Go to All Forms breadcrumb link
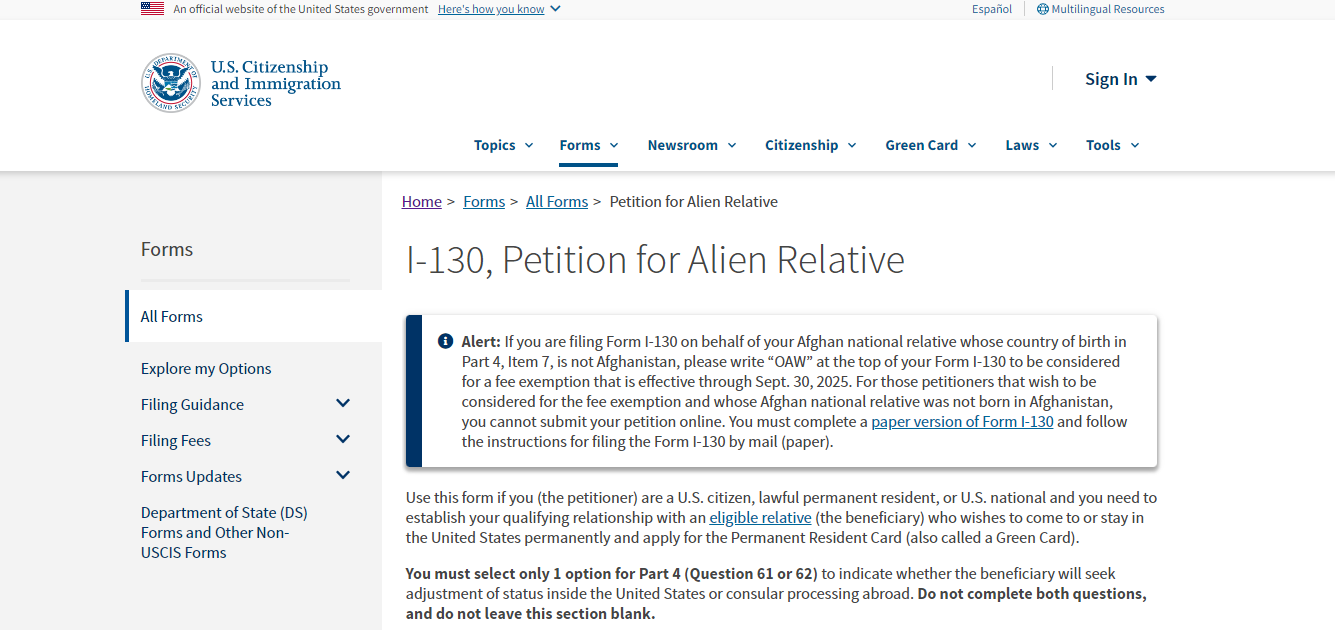 click(x=556, y=201)
